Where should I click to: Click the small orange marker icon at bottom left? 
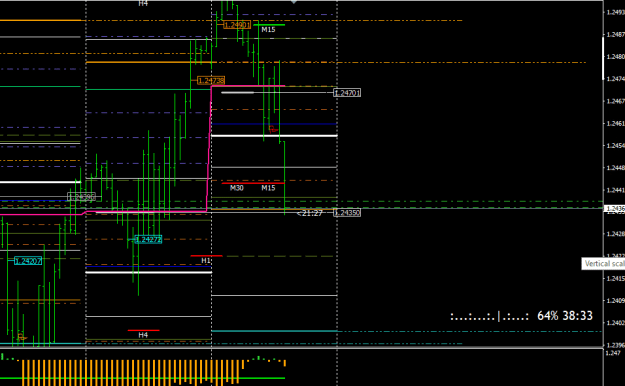pyautogui.click(x=22, y=337)
